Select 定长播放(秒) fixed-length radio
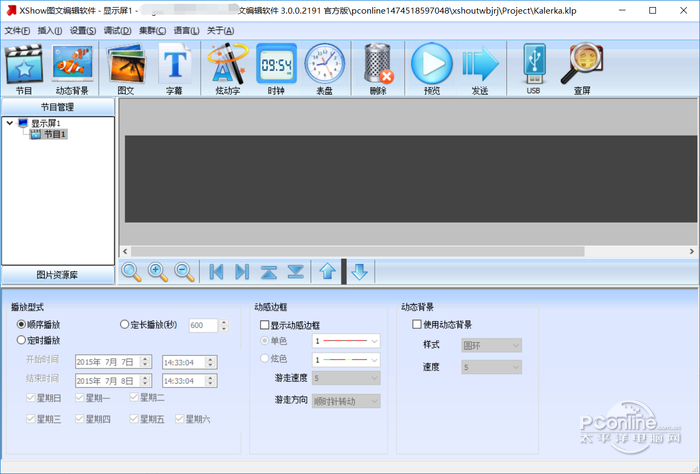This screenshot has height=474, width=700. (125, 324)
